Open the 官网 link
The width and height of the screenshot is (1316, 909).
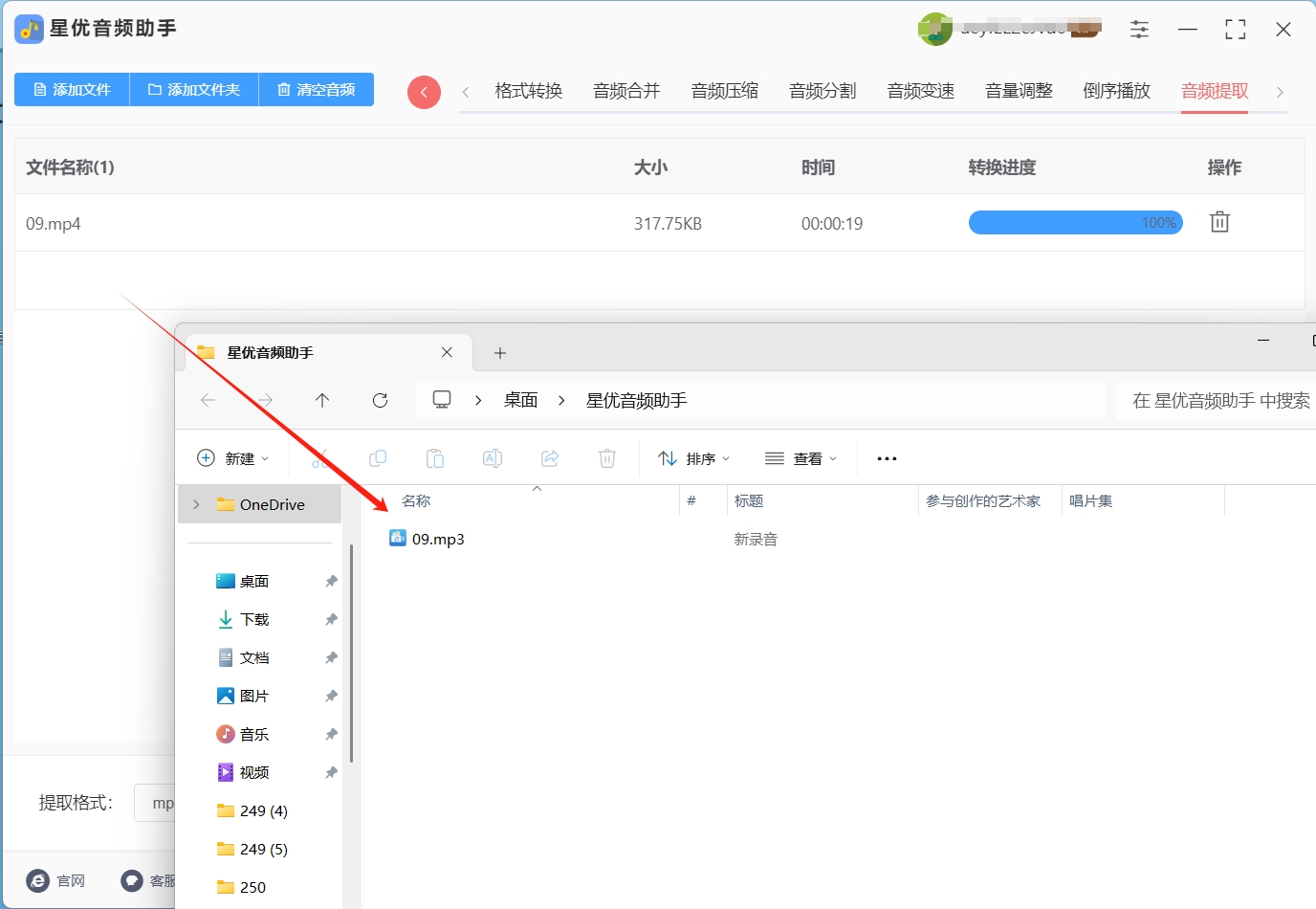pyautogui.click(x=56, y=880)
